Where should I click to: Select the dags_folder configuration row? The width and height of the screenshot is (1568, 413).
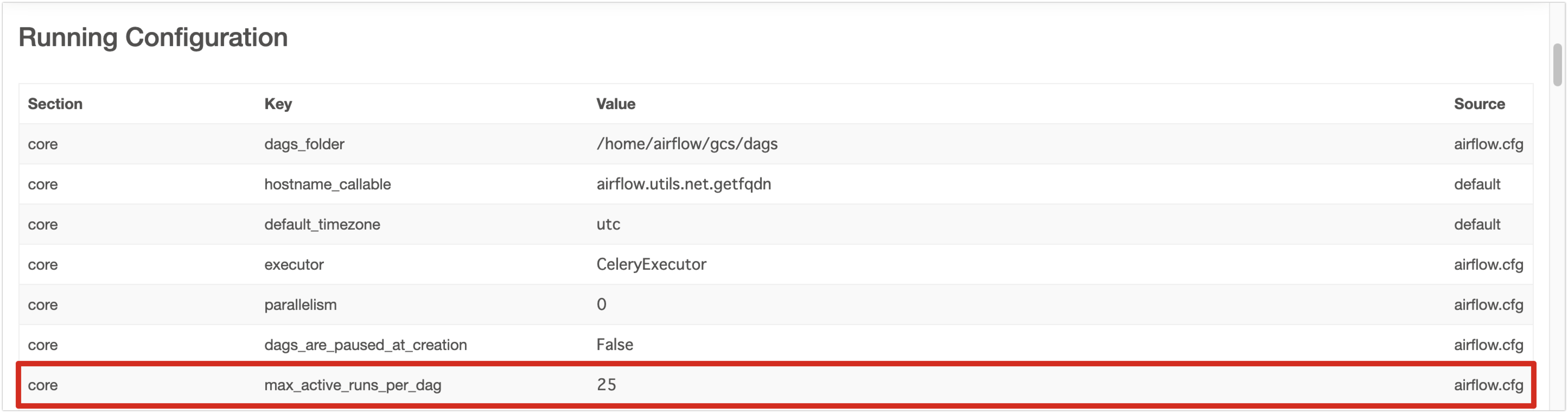click(x=426, y=144)
